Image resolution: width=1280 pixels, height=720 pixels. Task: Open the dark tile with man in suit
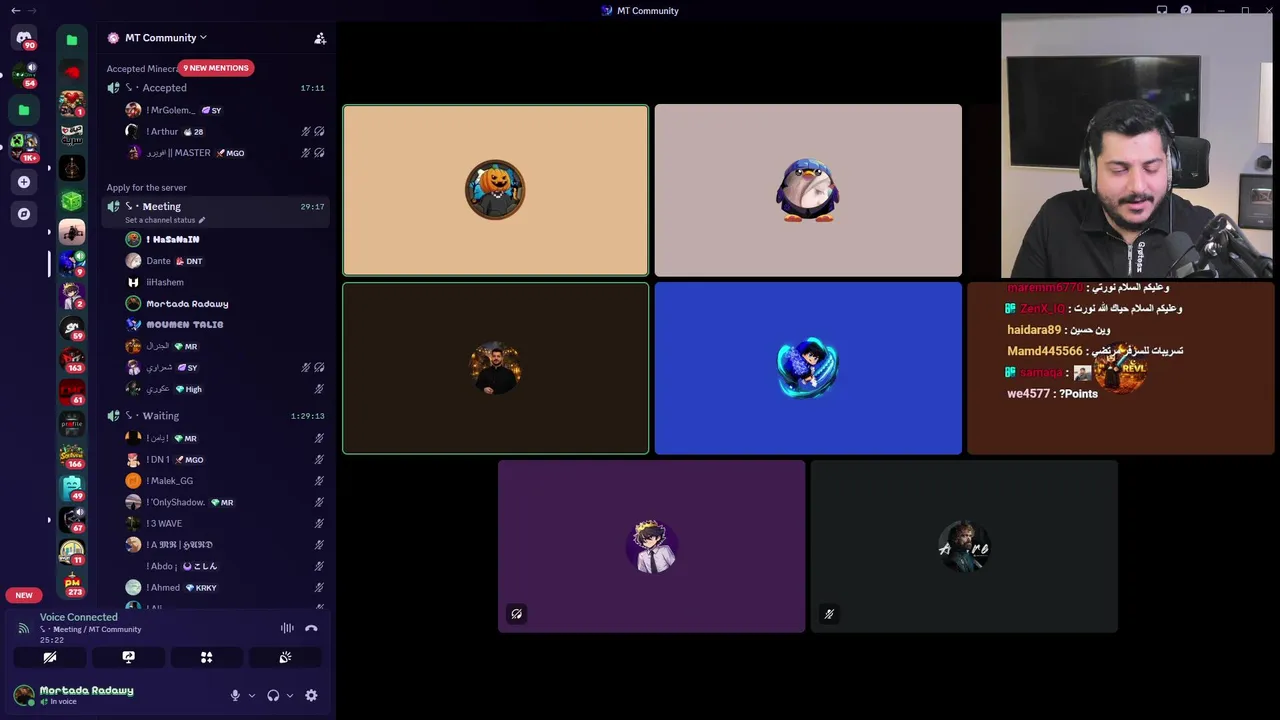(x=495, y=368)
